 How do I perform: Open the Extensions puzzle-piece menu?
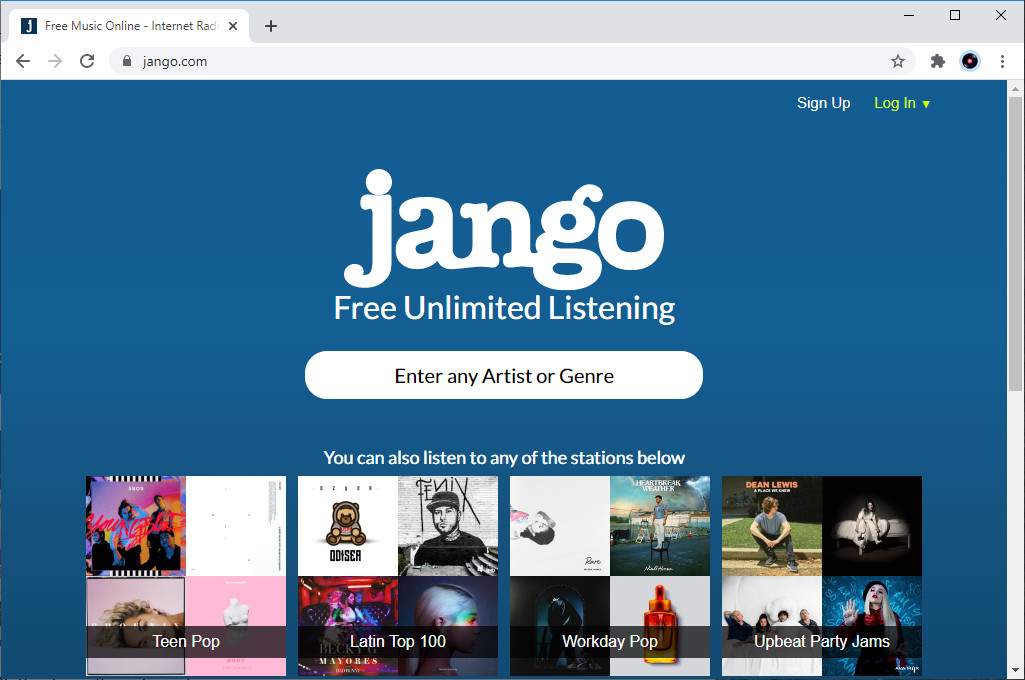point(937,61)
